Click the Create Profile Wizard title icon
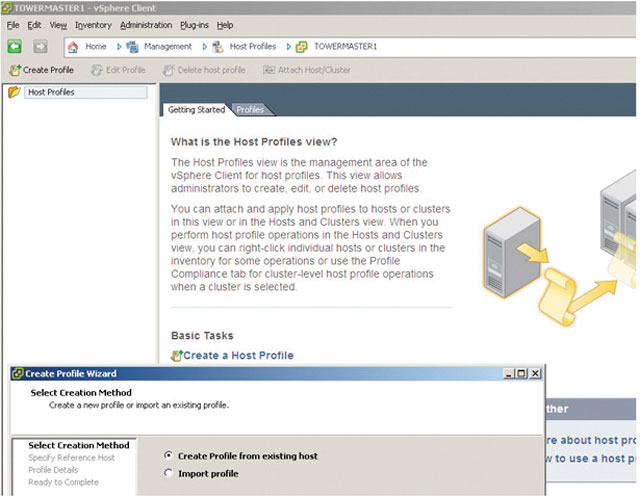 pyautogui.click(x=18, y=374)
